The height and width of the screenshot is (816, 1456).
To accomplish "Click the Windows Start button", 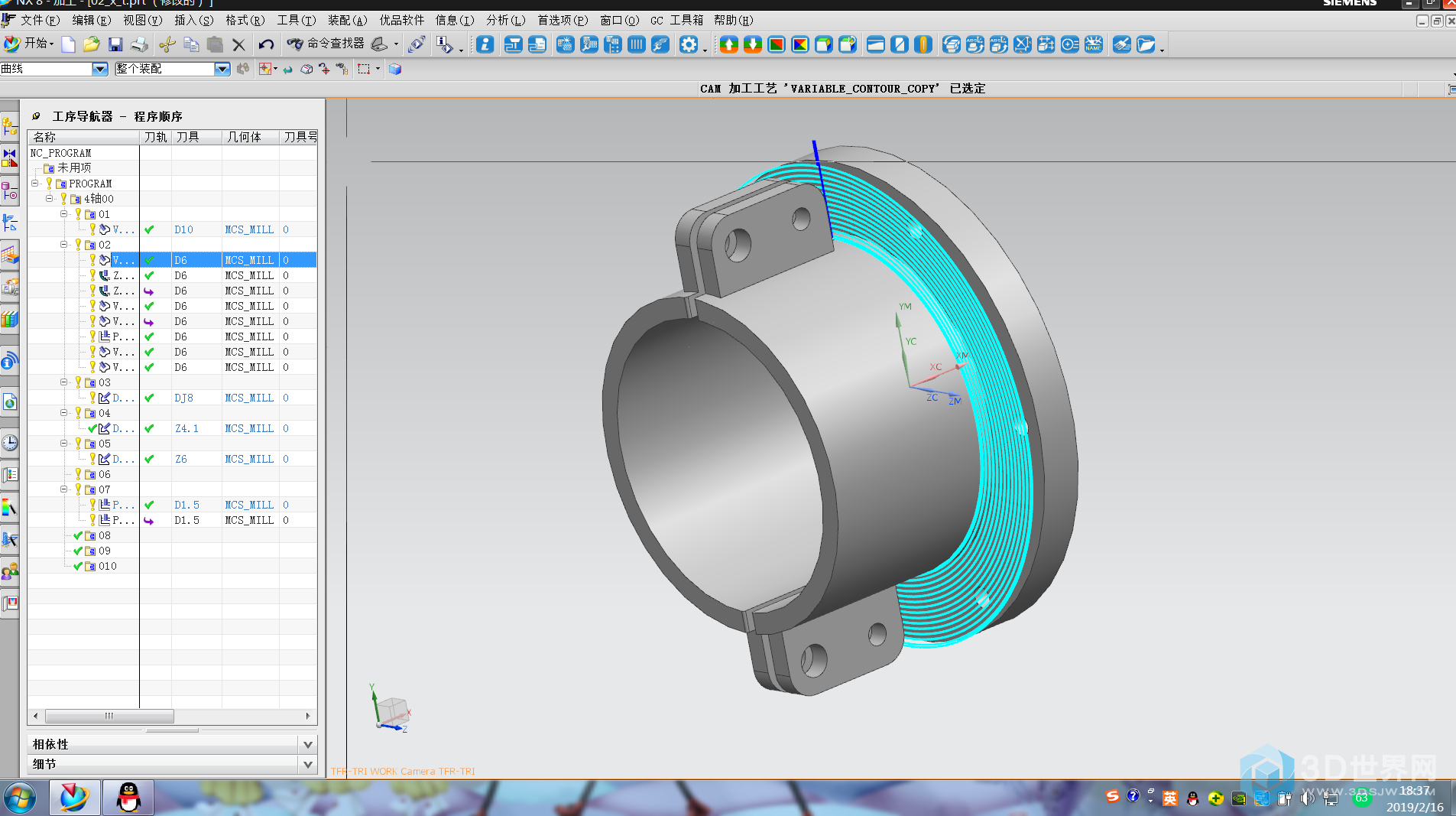I will [x=20, y=798].
